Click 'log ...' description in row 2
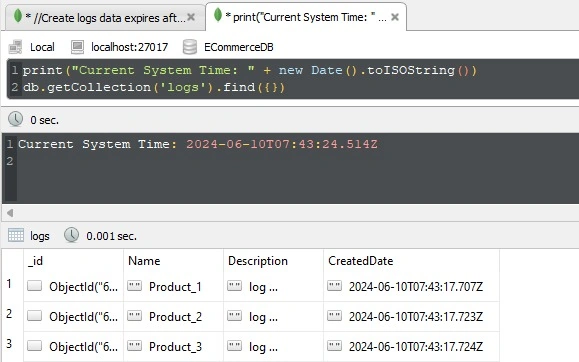 pos(263,317)
